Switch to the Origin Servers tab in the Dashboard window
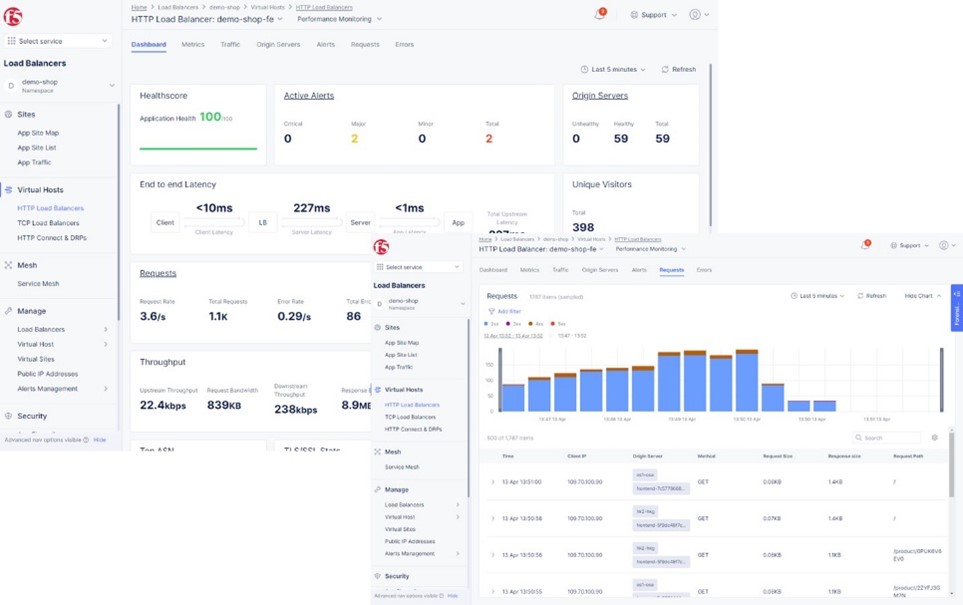 (x=278, y=44)
